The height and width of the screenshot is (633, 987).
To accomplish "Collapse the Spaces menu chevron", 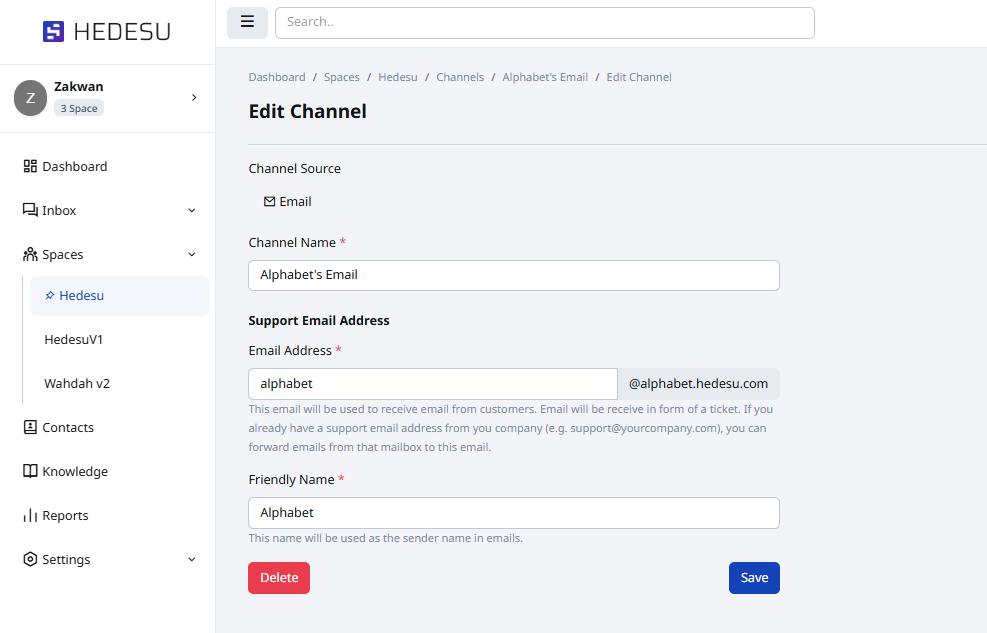I will pyautogui.click(x=192, y=255).
